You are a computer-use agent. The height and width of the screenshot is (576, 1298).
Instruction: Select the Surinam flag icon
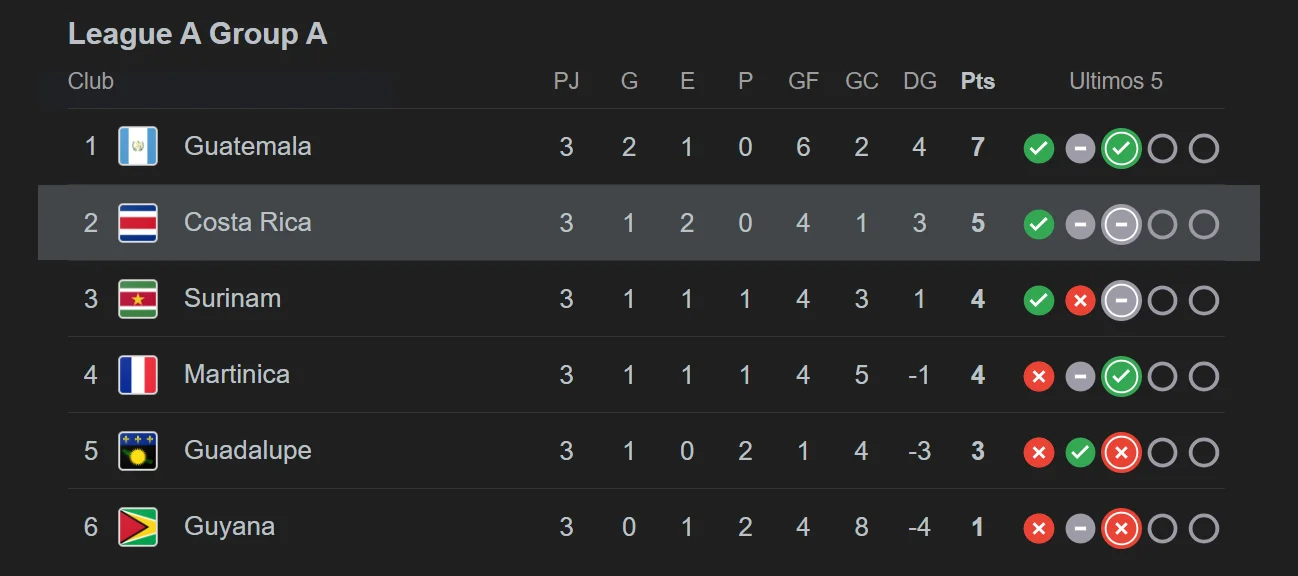coord(138,299)
